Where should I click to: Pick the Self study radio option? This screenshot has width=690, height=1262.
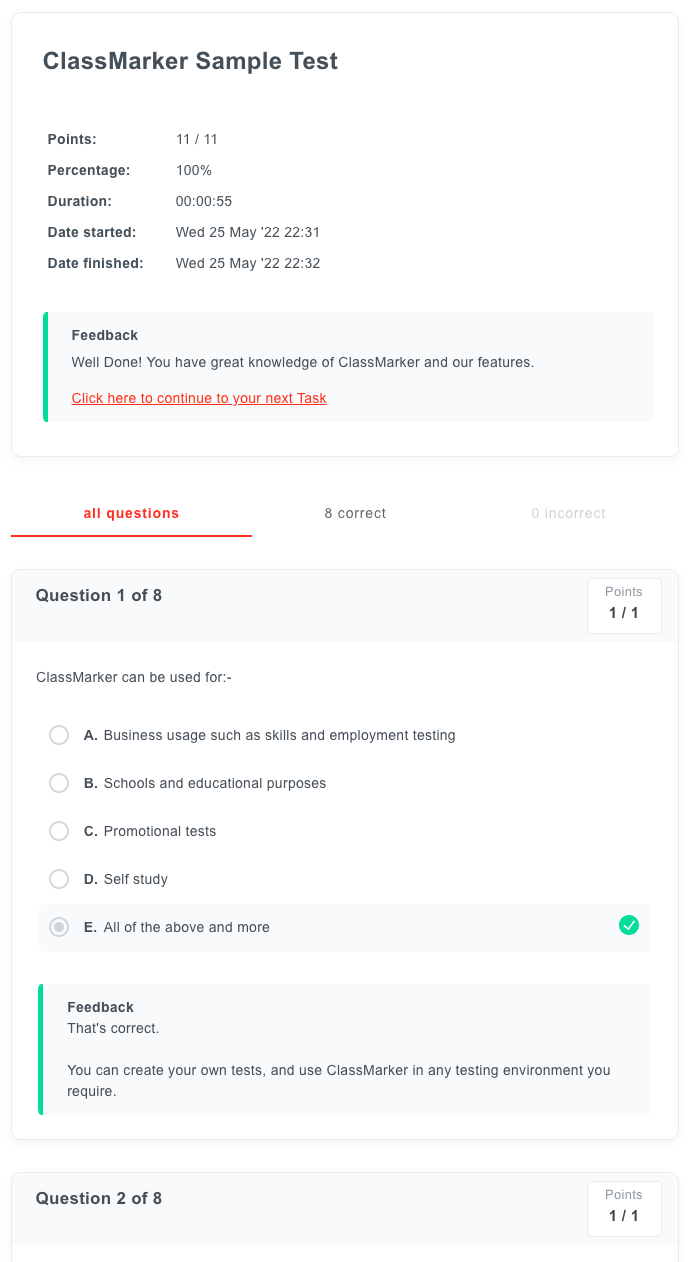coord(59,879)
